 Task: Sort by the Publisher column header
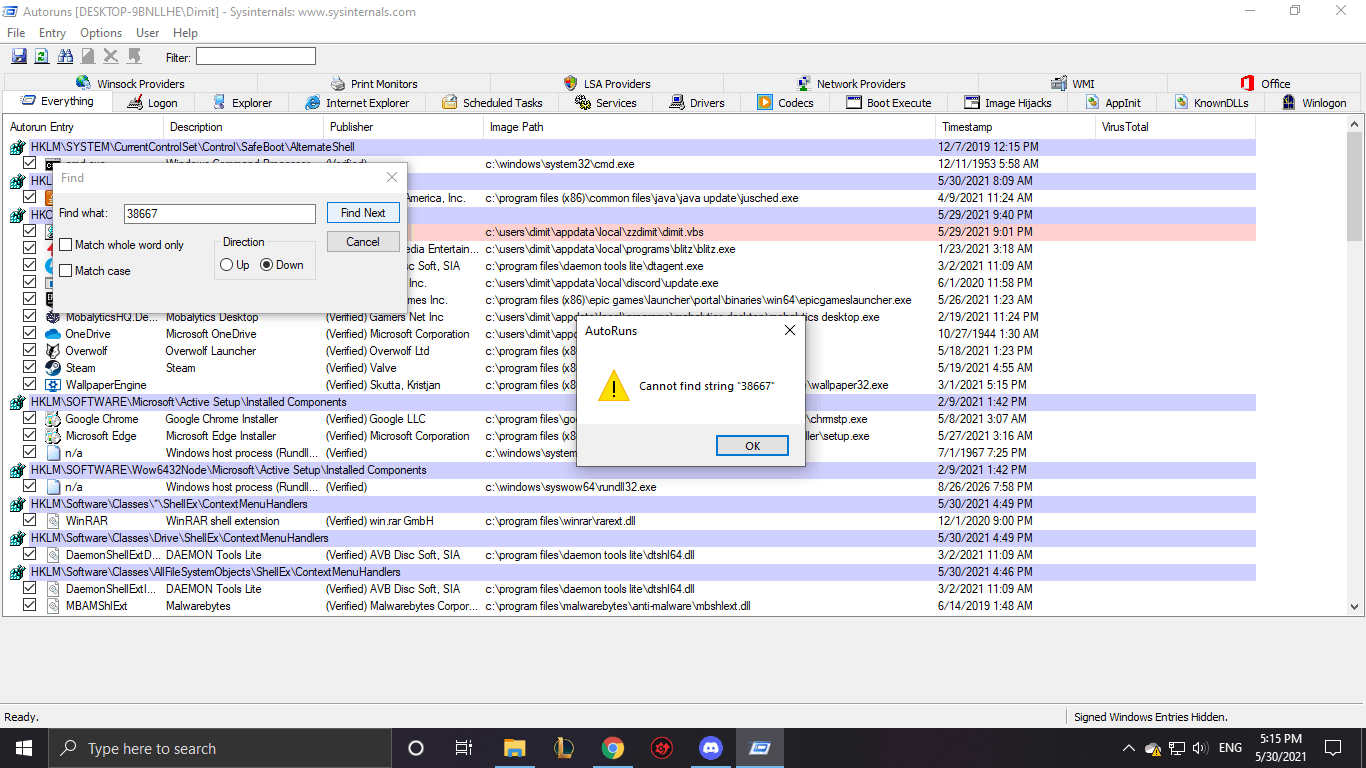click(403, 127)
